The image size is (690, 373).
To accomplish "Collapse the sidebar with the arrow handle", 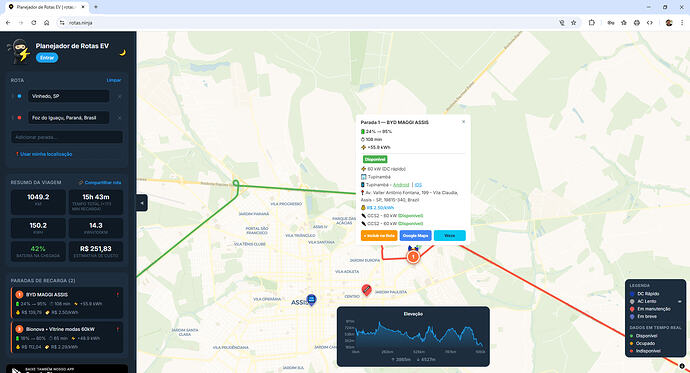I will [x=142, y=203].
